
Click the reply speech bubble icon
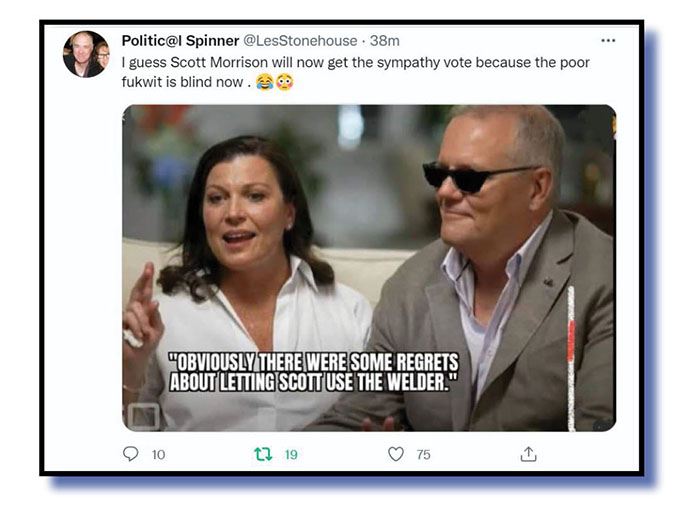point(130,454)
